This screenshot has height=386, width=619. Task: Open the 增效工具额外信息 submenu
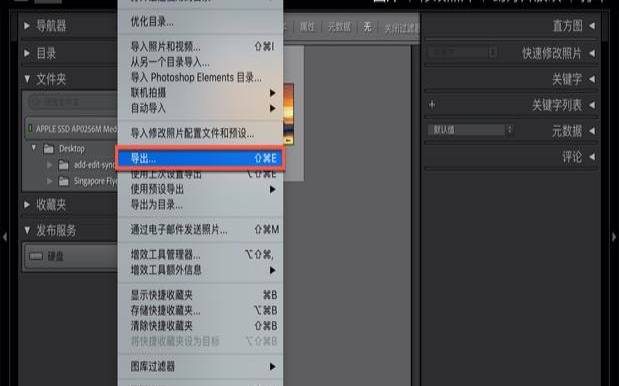point(200,270)
